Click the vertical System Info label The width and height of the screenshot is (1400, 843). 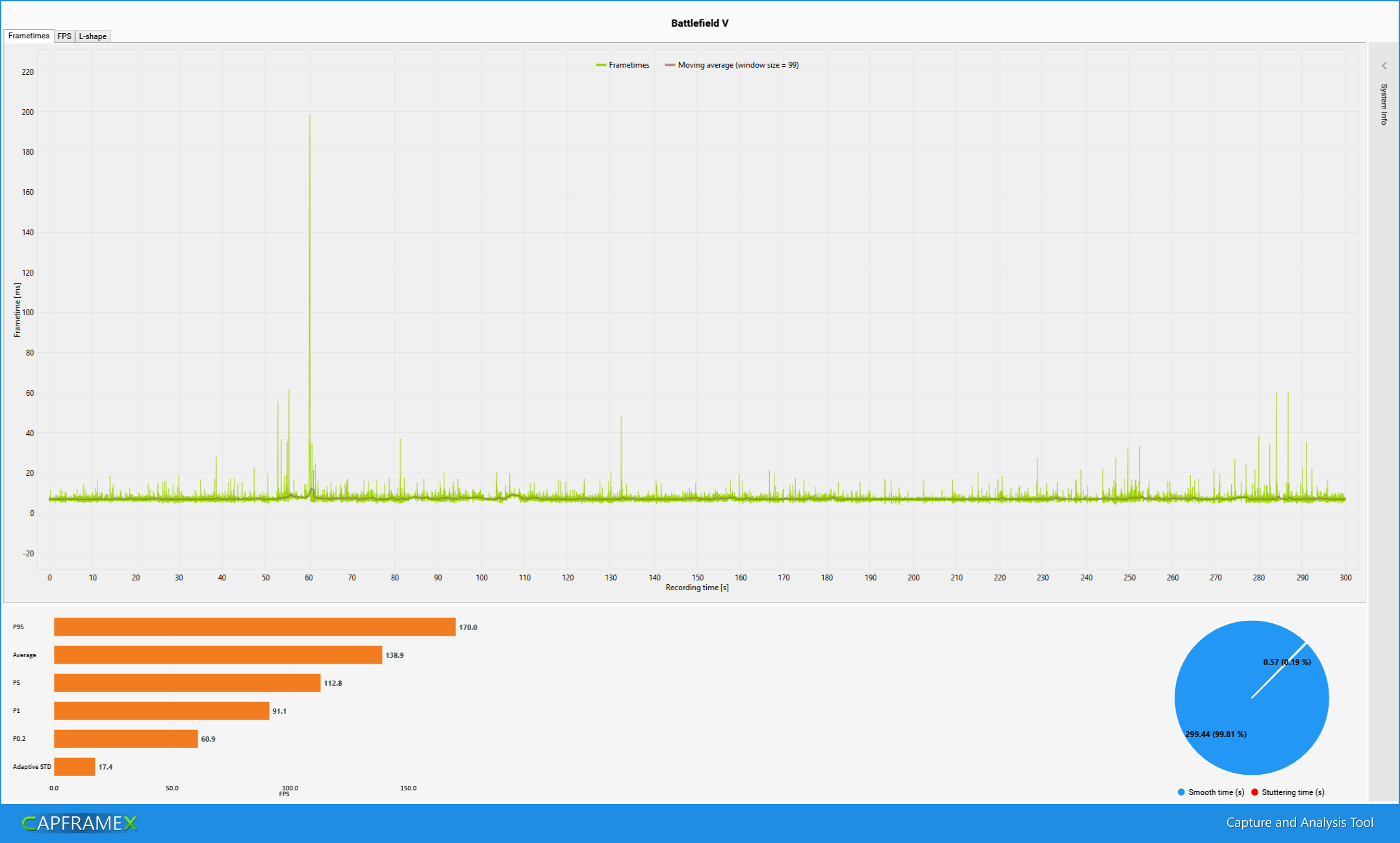click(x=1384, y=104)
